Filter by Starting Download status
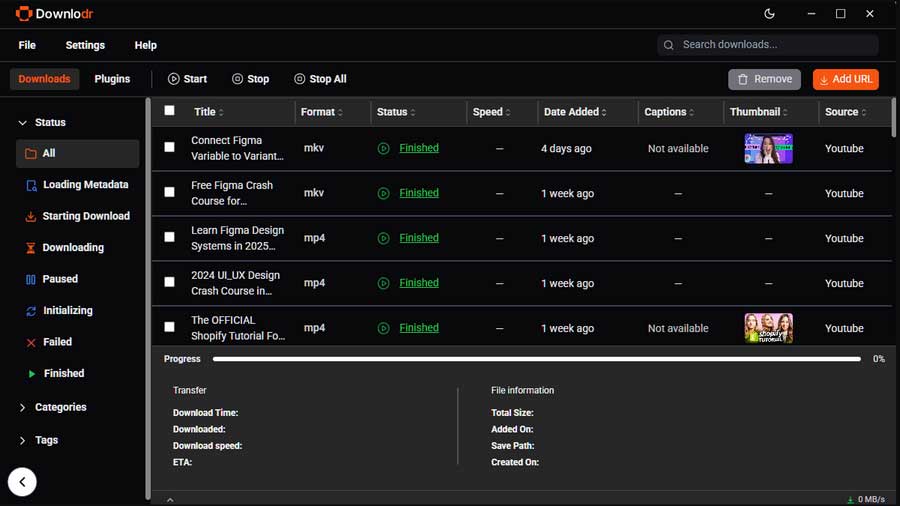This screenshot has width=900, height=506. [77, 216]
